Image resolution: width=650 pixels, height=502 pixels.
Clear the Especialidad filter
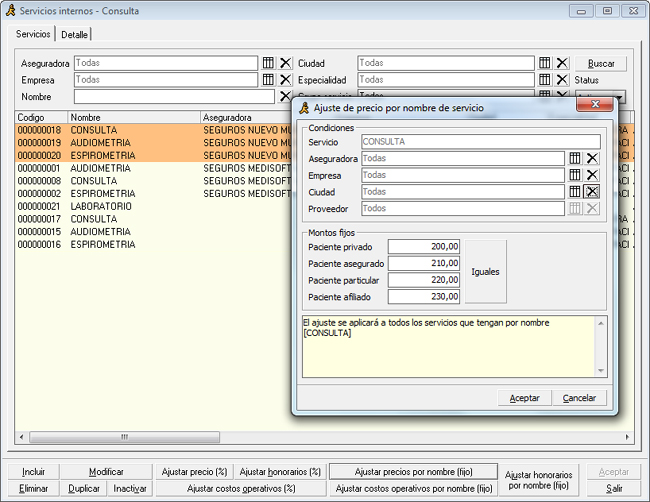click(x=562, y=80)
